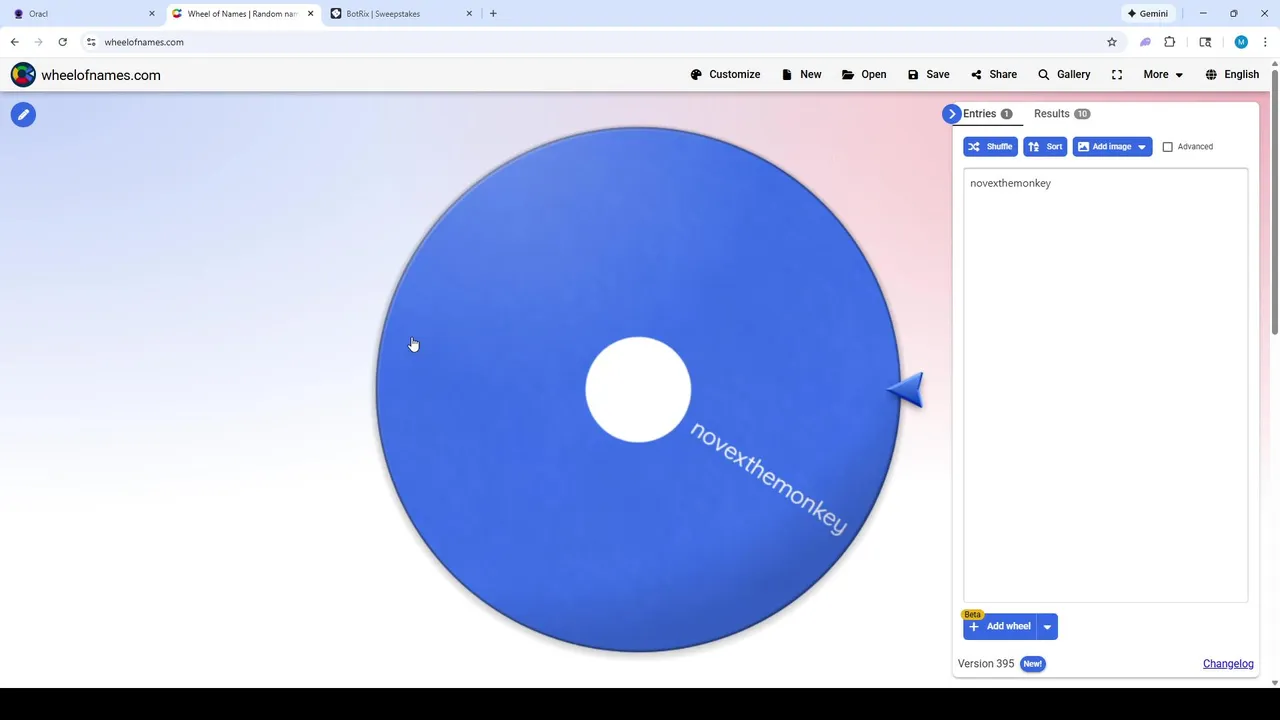Enter fullscreen mode icon
This screenshot has width=1280, height=720.
pos(1117,75)
